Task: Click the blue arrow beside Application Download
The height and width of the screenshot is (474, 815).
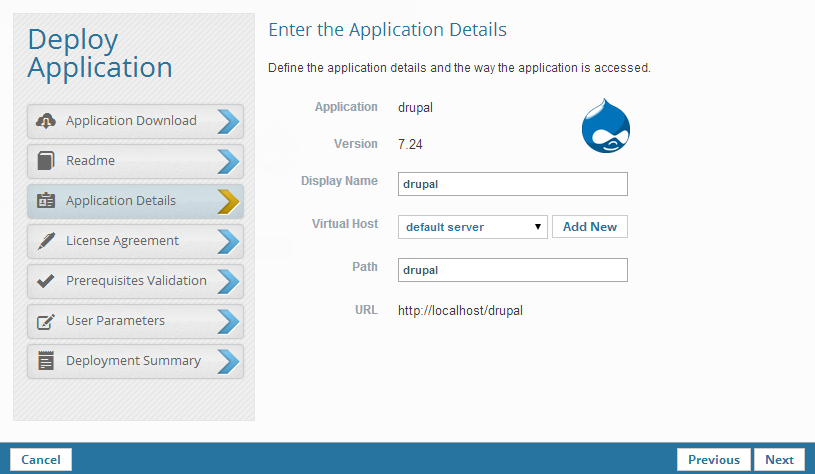Action: point(228,121)
